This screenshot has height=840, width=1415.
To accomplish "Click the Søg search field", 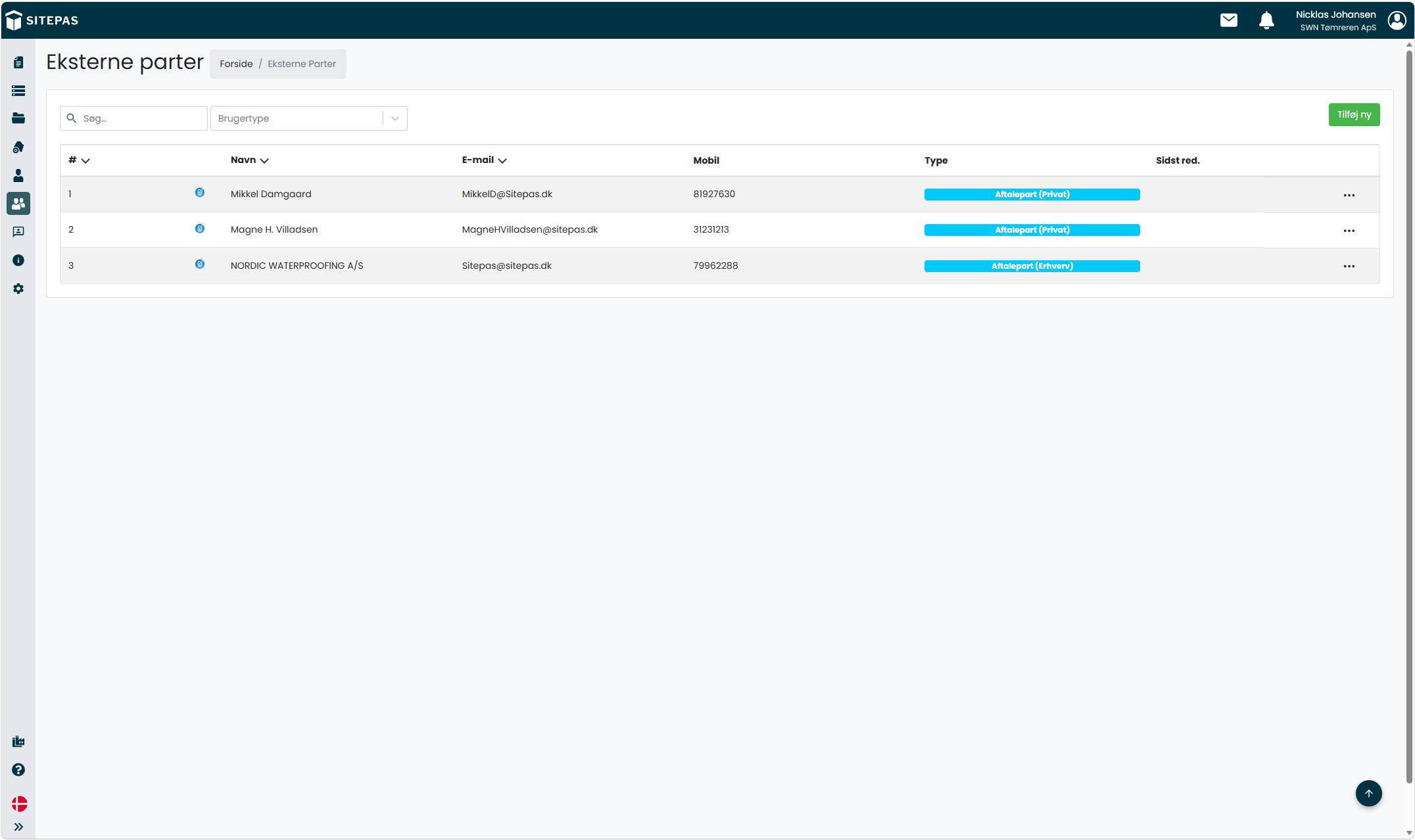I will 134,118.
